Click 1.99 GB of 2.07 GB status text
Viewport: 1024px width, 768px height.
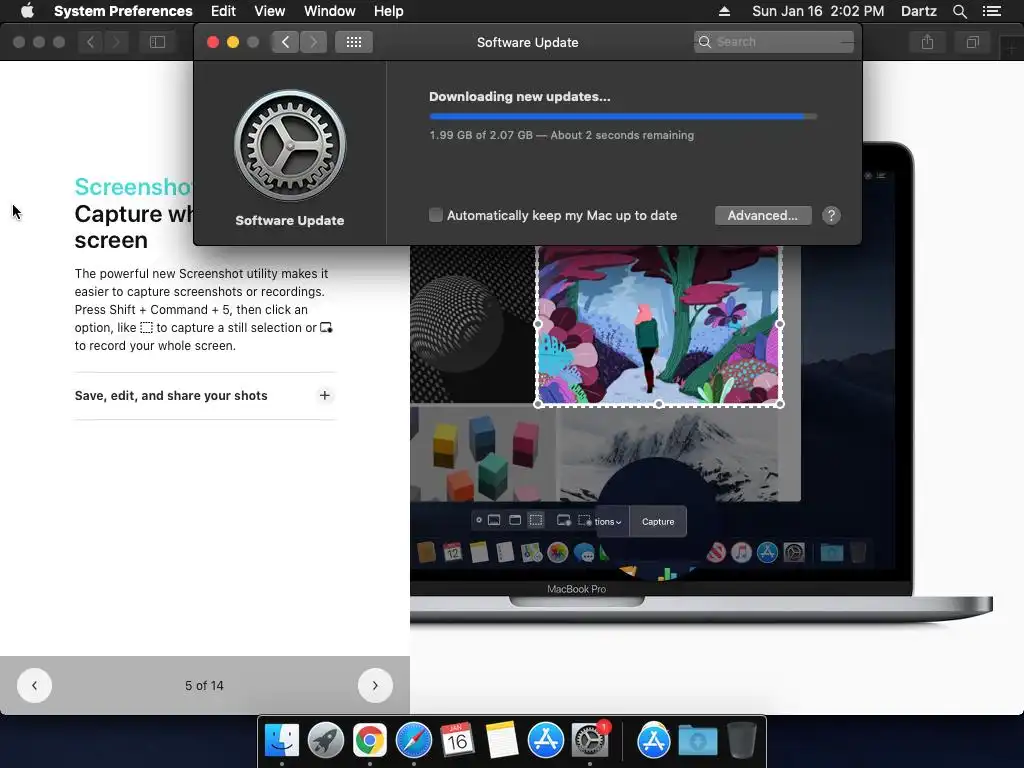click(x=562, y=135)
